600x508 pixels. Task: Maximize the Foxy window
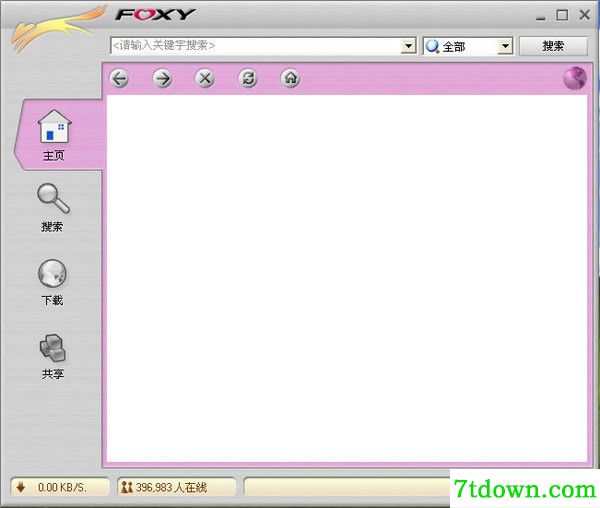[x=562, y=15]
